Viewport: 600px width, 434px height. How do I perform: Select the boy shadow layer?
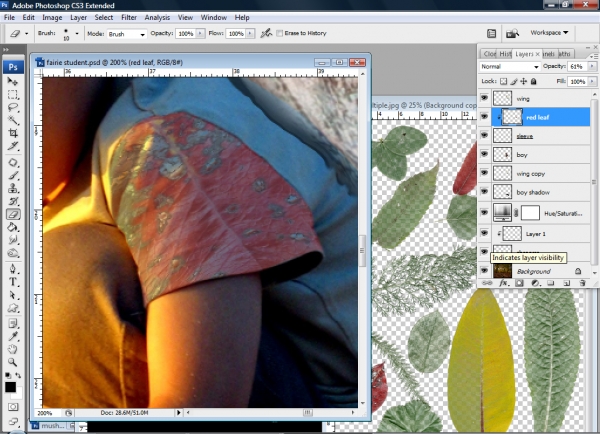tap(540, 192)
